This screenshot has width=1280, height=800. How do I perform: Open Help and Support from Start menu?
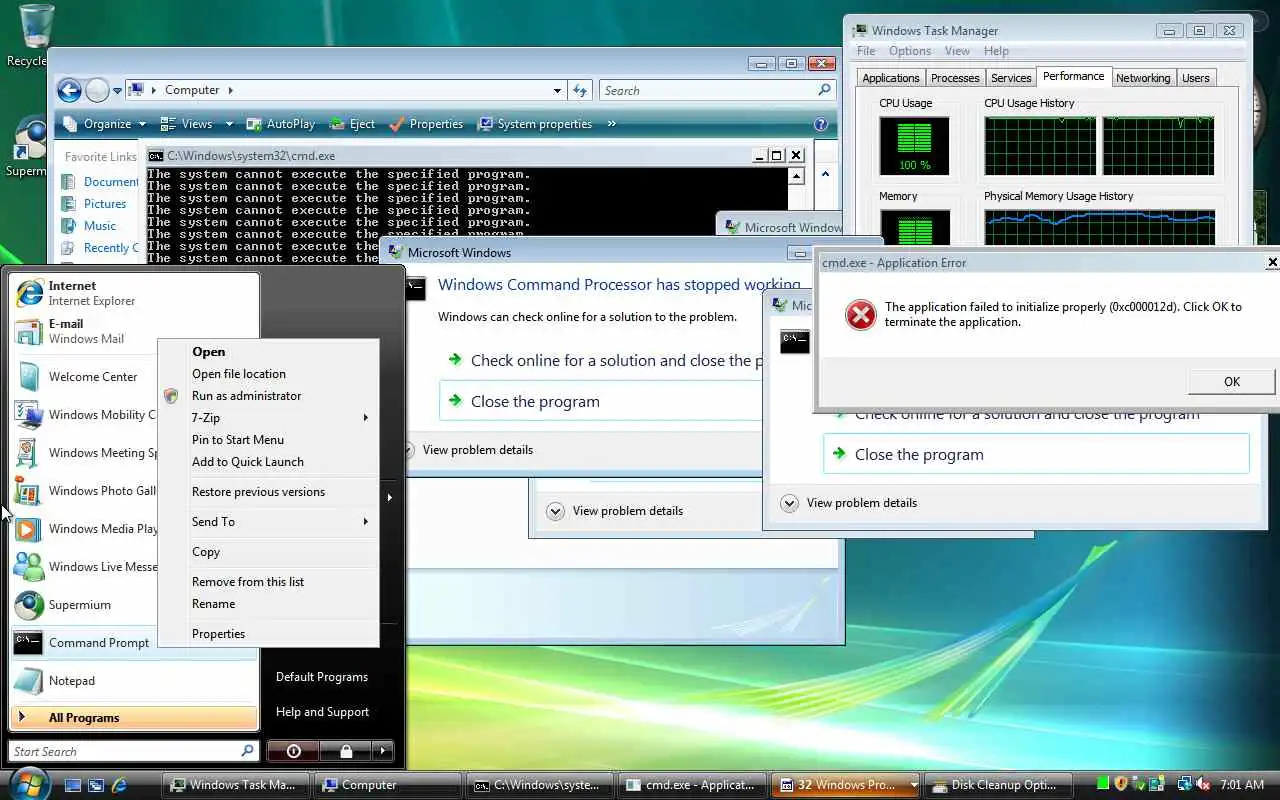coord(322,712)
